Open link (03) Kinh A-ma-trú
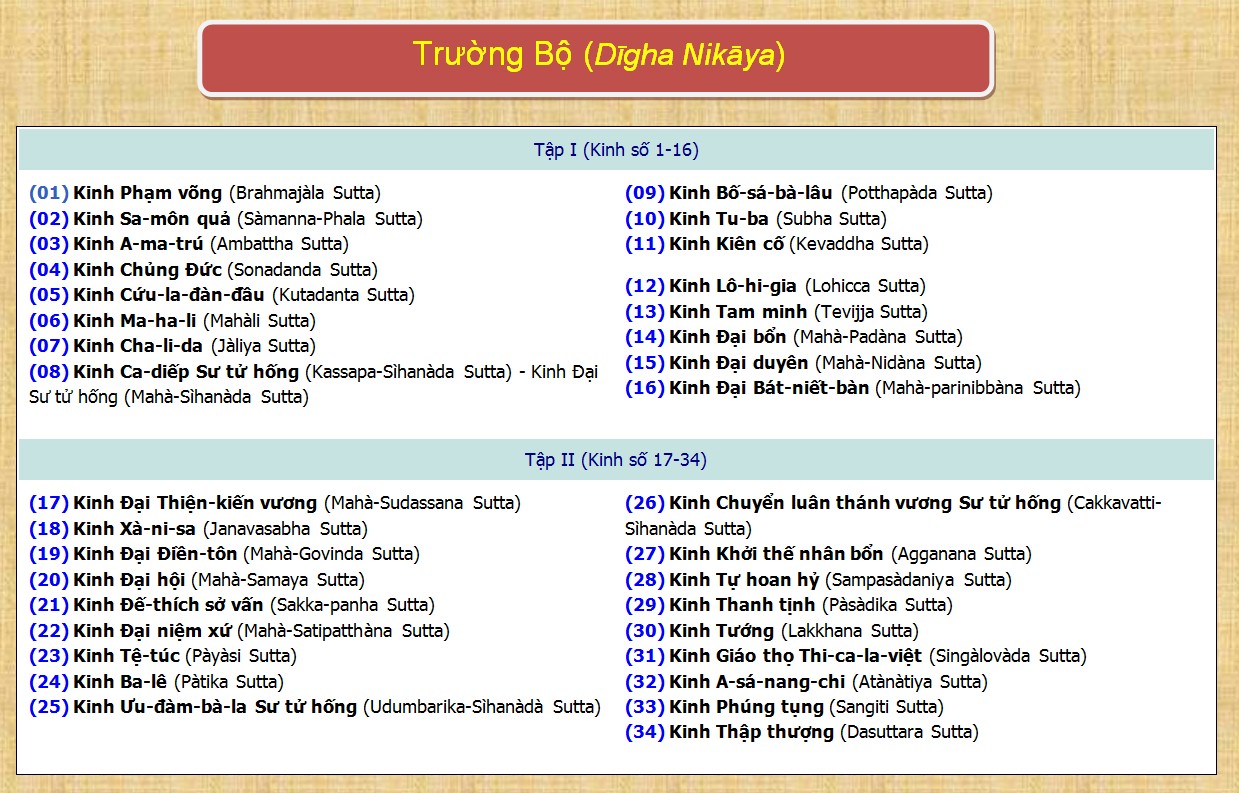Image resolution: width=1239 pixels, height=793 pixels. click(117, 243)
